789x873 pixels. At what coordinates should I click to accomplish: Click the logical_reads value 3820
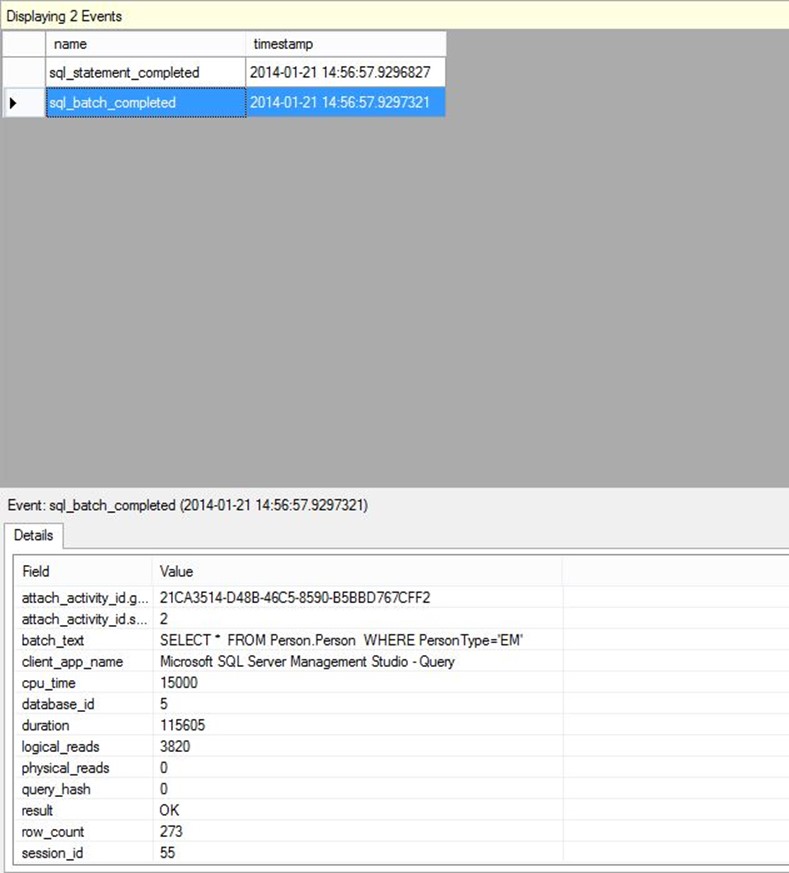pyautogui.click(x=175, y=746)
